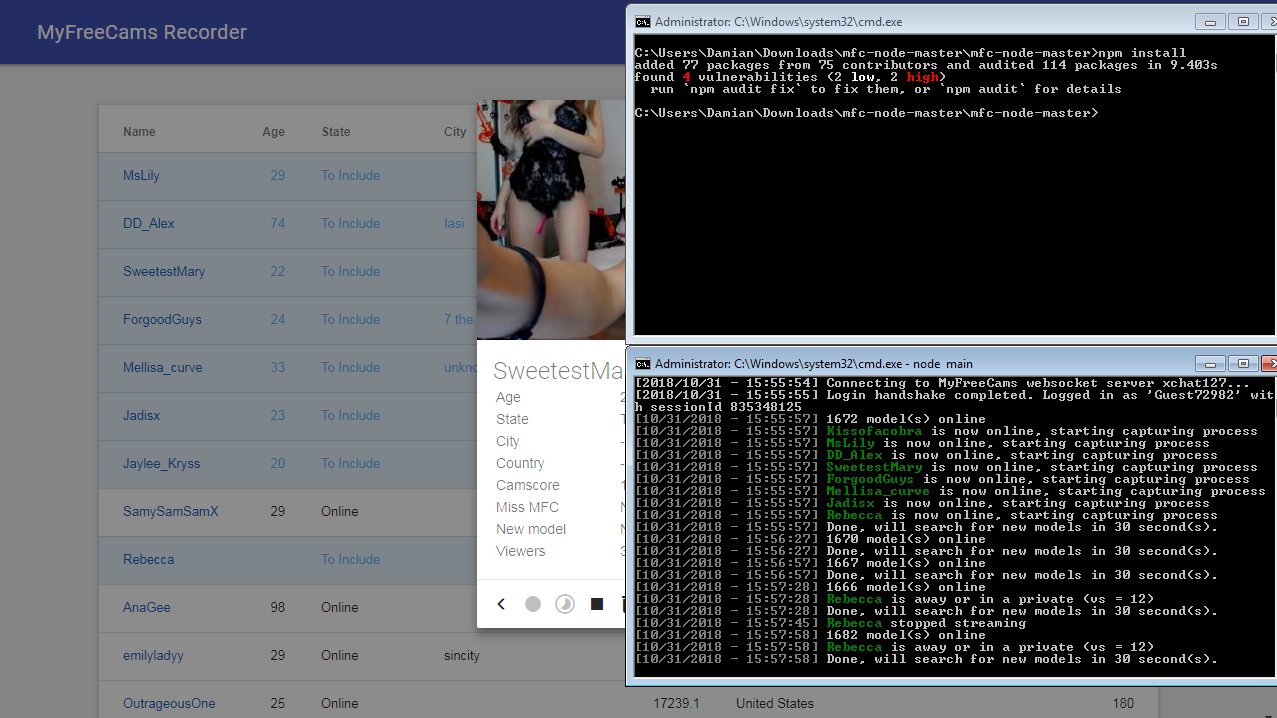Click the New model label in popup
The height and width of the screenshot is (718, 1277).
coord(531,529)
